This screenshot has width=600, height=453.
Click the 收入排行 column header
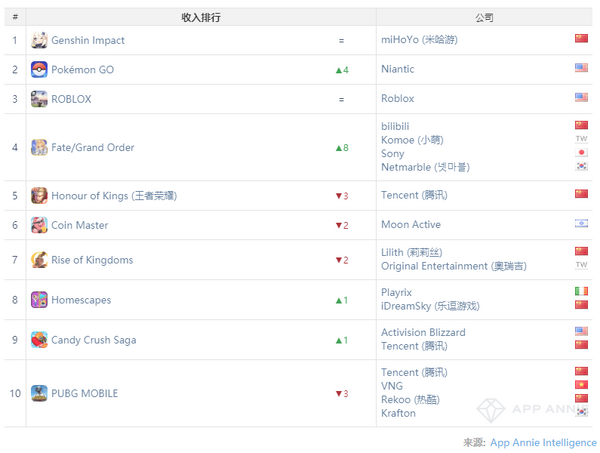click(x=200, y=17)
